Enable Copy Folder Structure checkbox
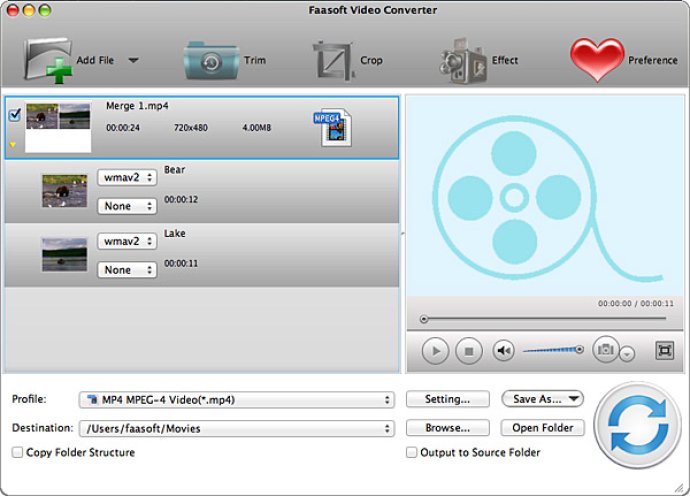690x496 pixels. [17, 452]
